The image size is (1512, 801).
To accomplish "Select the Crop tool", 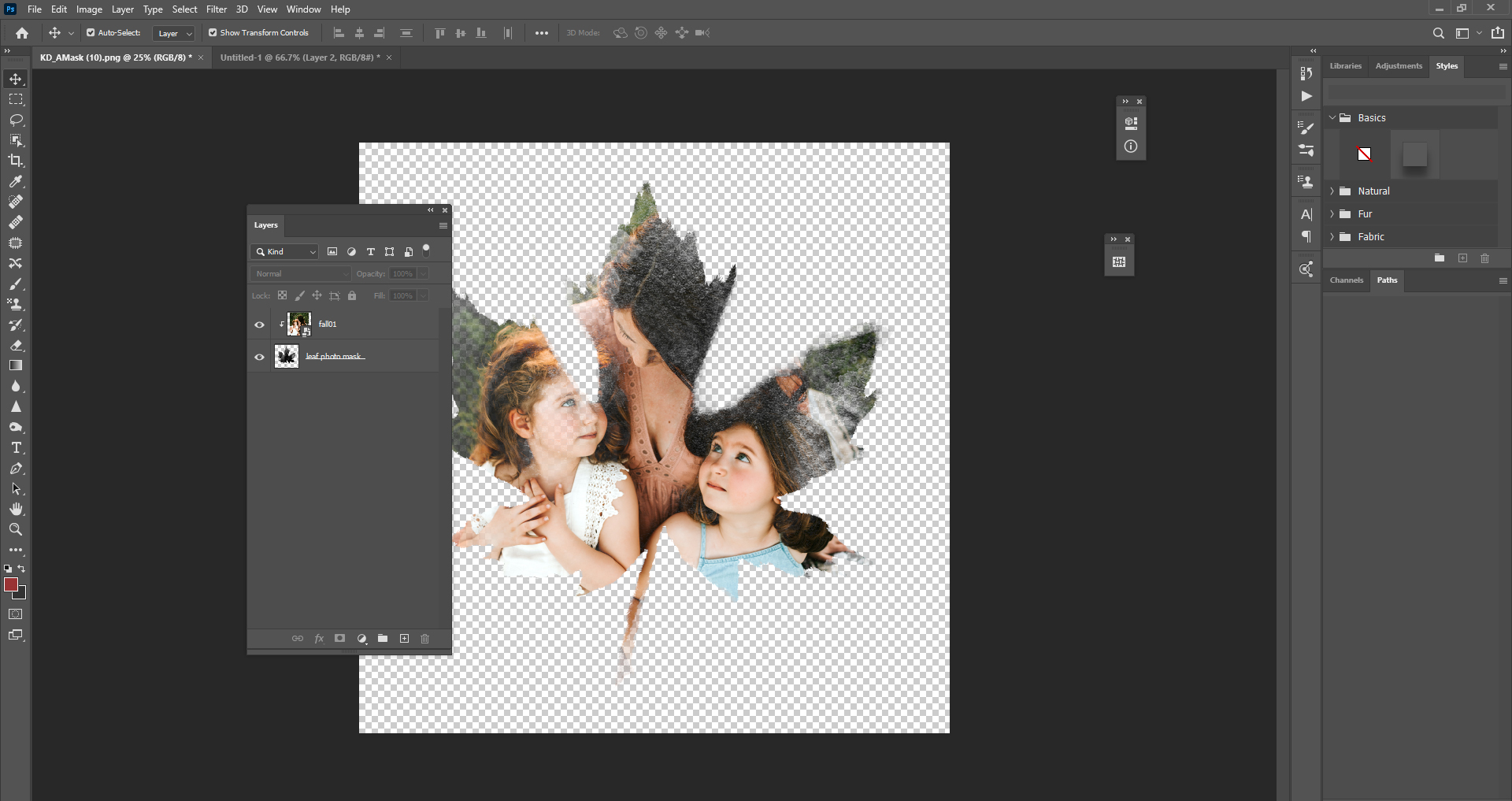I will pyautogui.click(x=16, y=161).
